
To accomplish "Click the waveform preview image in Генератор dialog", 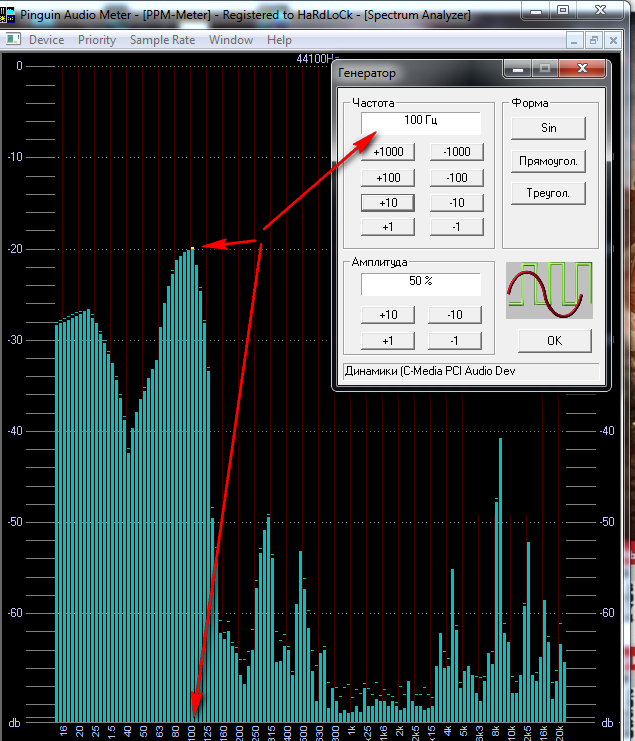I will (x=549, y=290).
